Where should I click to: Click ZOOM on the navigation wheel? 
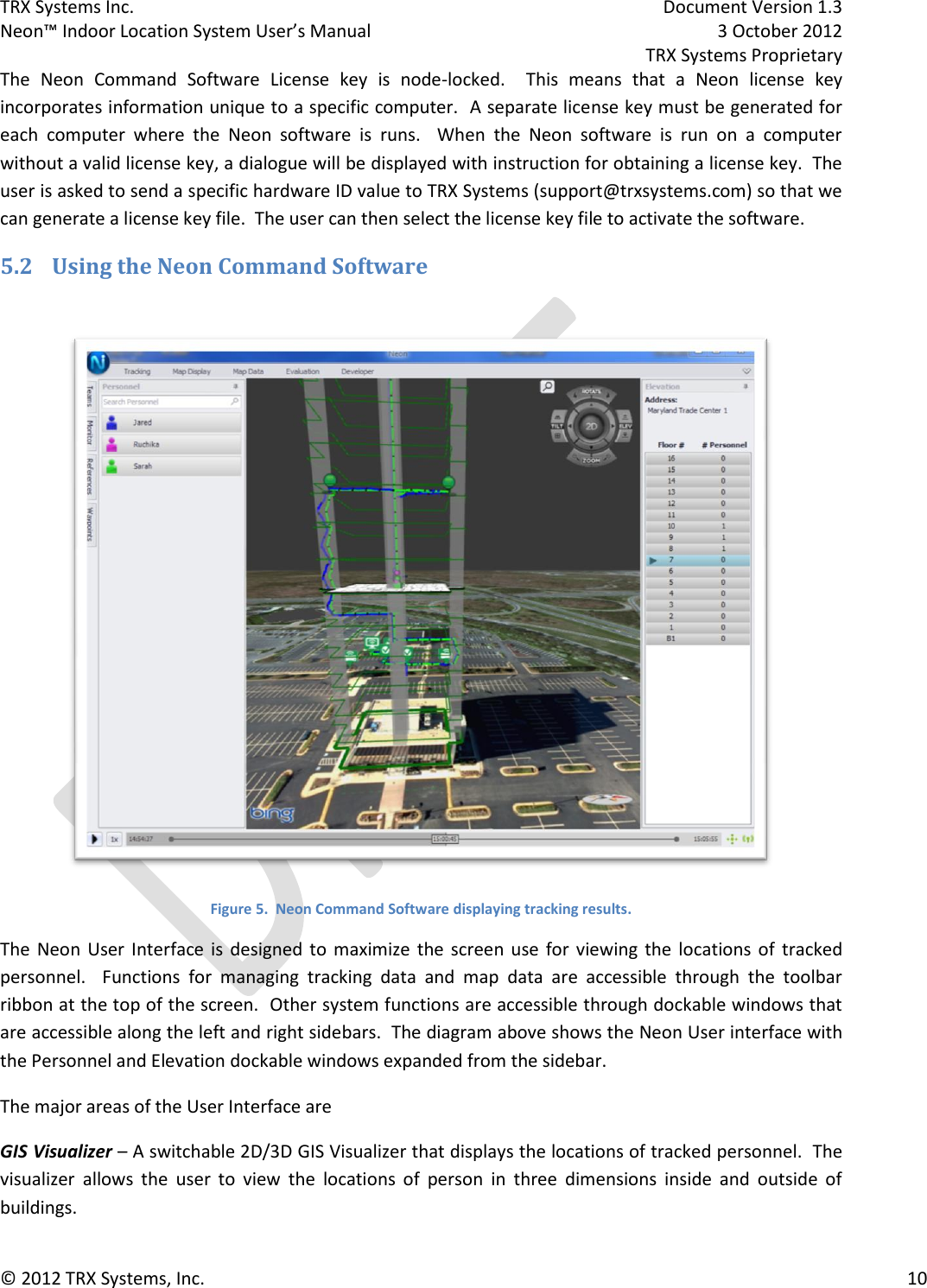pos(591,460)
